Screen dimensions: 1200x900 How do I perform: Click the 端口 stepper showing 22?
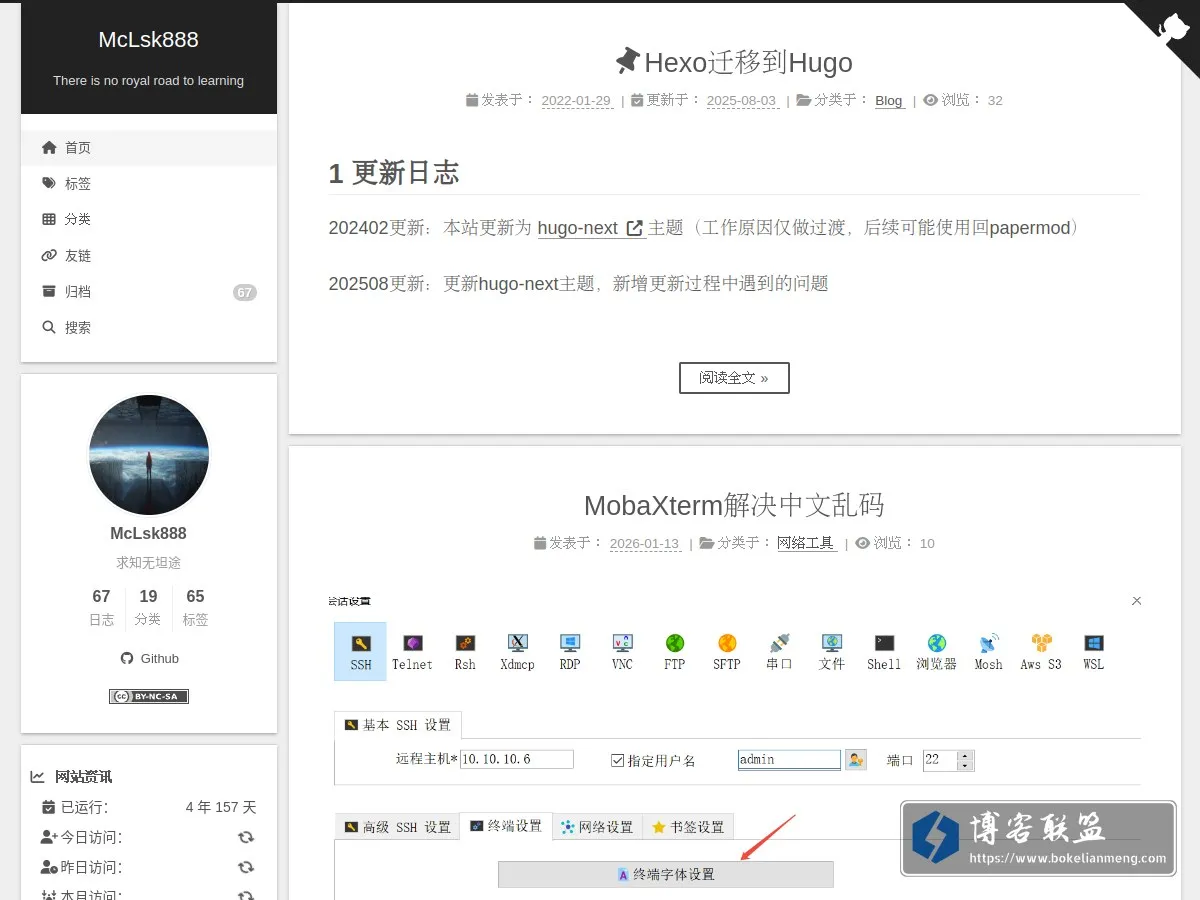(x=948, y=760)
